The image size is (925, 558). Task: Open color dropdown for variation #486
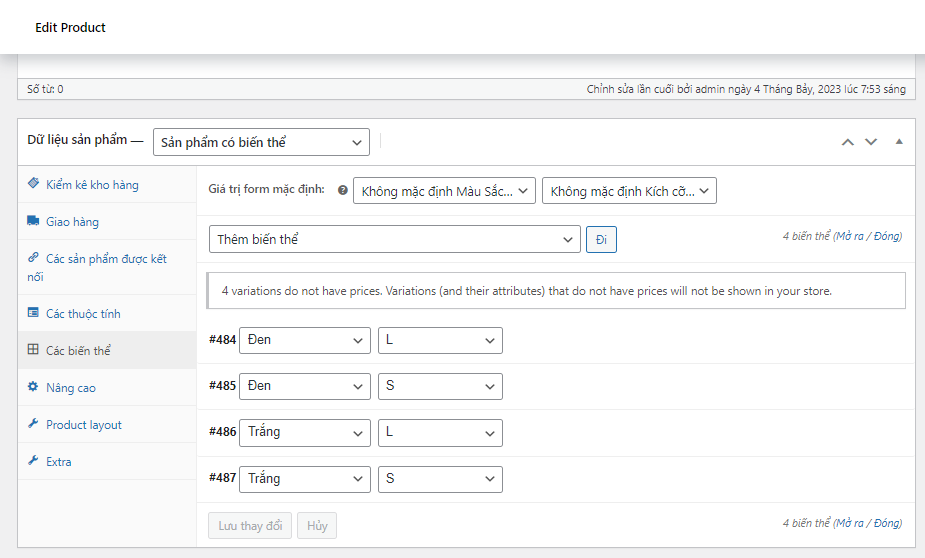(x=305, y=432)
